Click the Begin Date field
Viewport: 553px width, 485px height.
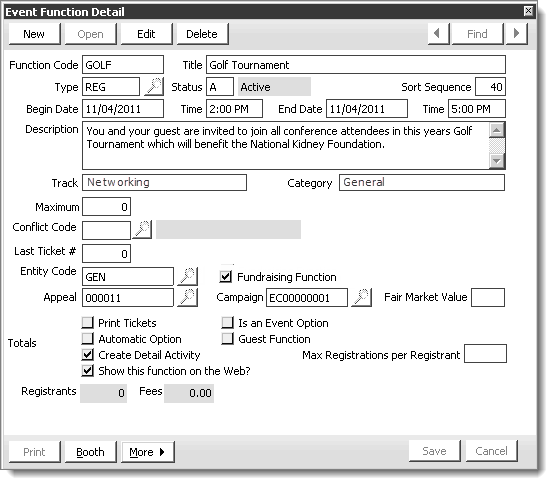(x=123, y=109)
